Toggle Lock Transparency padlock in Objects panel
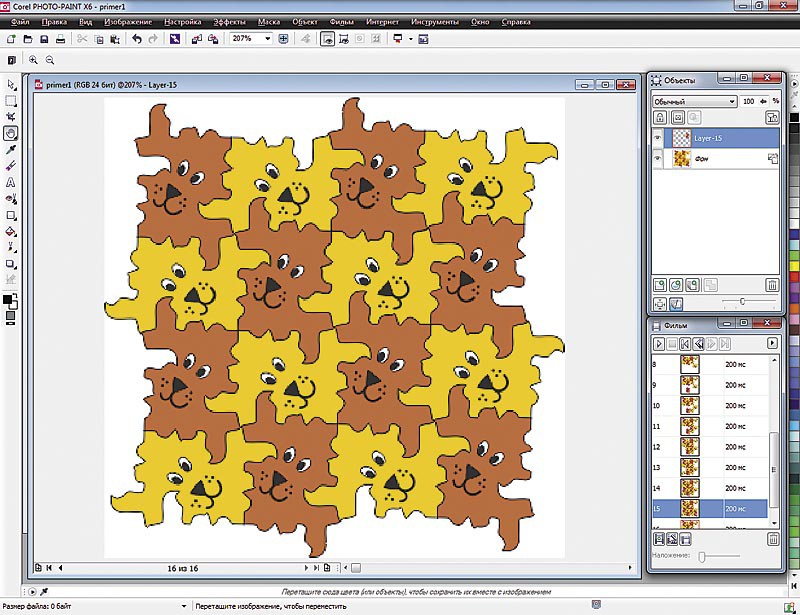800x615 pixels. coord(660,118)
